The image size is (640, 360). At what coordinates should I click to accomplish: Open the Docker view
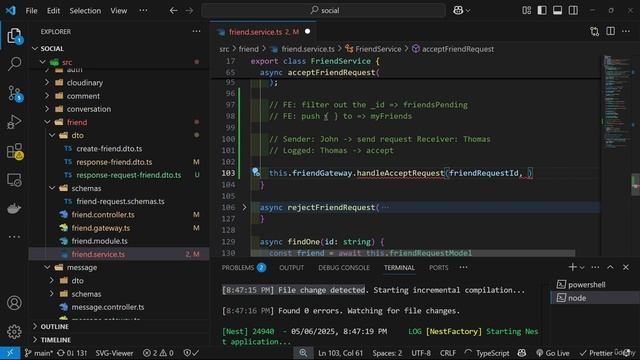[14, 209]
